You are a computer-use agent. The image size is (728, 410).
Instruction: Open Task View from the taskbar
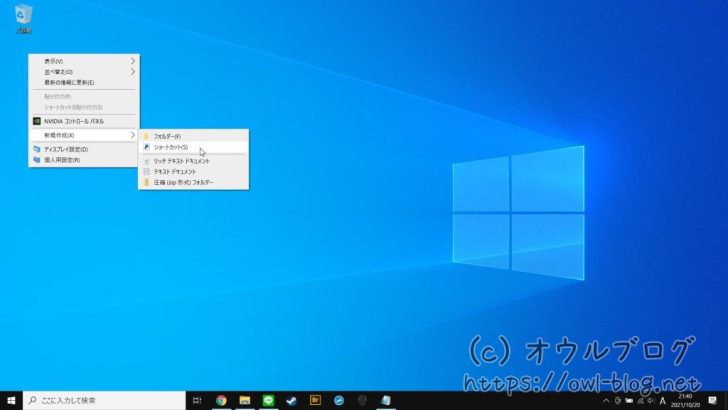(x=197, y=399)
